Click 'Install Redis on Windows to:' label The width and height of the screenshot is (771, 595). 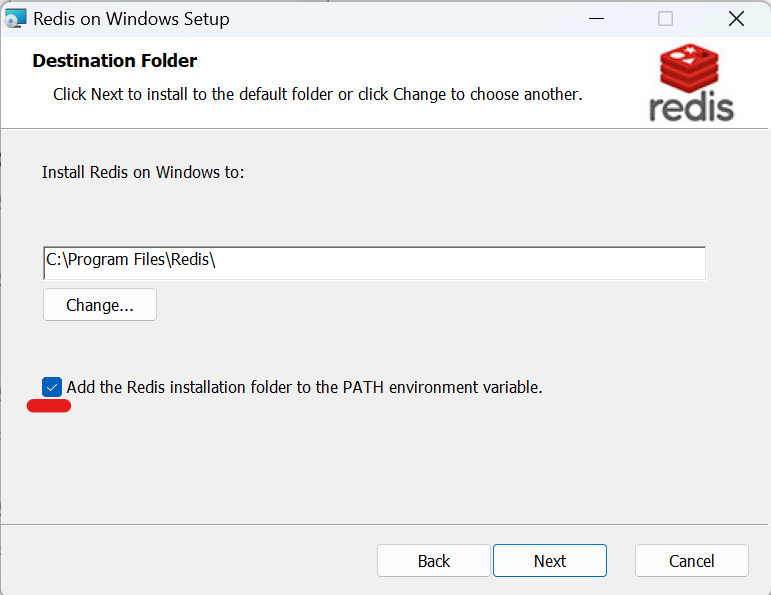pos(143,172)
